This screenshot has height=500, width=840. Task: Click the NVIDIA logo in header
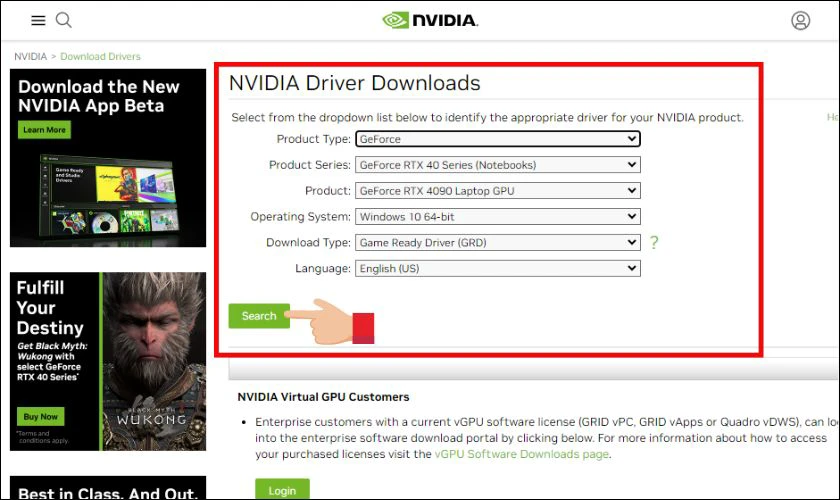[x=430, y=20]
